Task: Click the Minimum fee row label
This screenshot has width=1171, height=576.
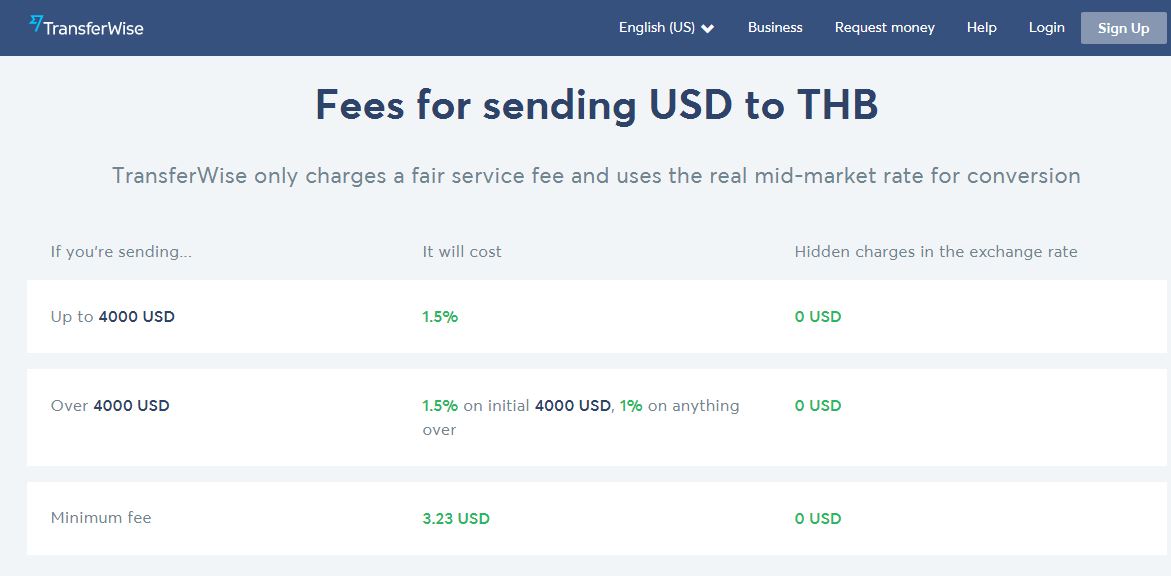Action: tap(101, 518)
